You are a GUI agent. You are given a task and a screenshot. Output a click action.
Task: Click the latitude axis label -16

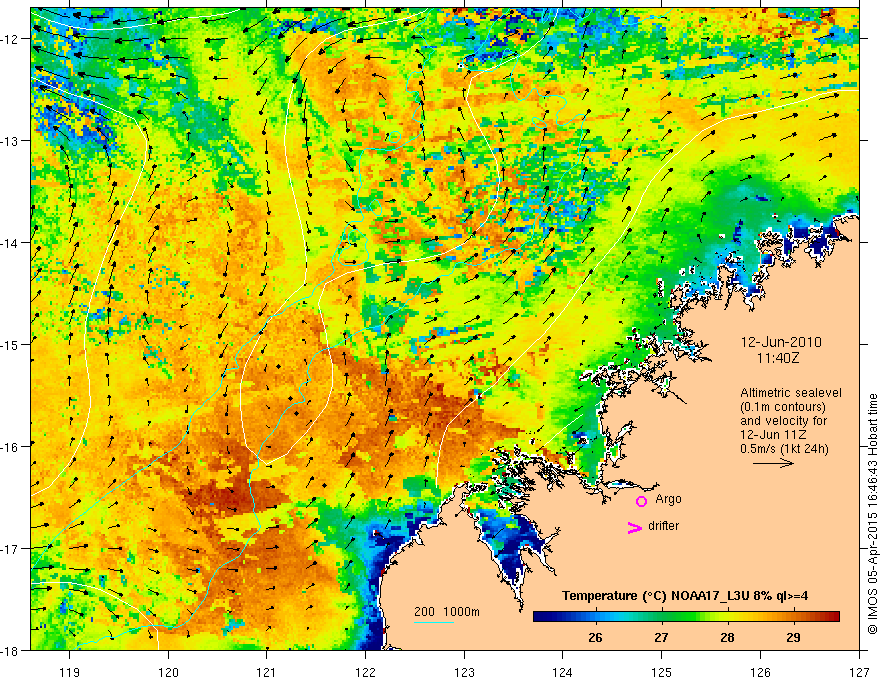tap(11, 447)
